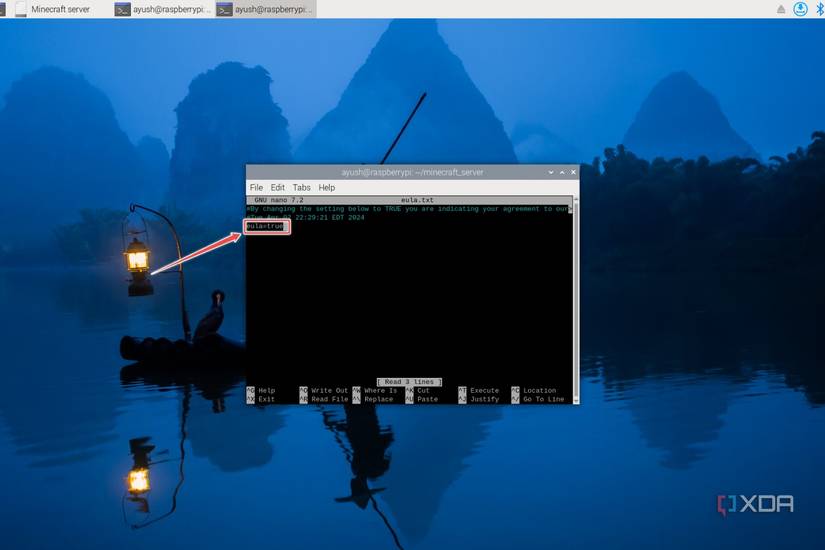Click the Execute shortcut label
Screen dimensions: 825x550
pos(484,391)
